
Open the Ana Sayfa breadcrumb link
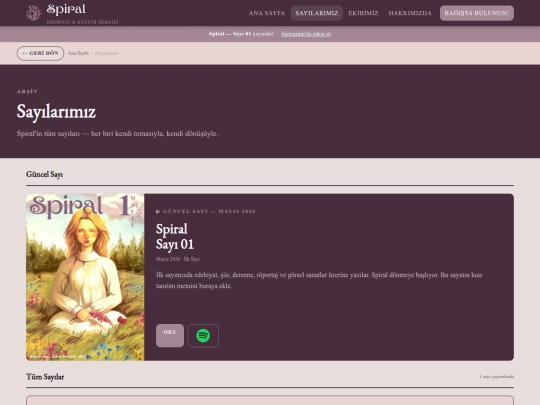pyautogui.click(x=78, y=53)
